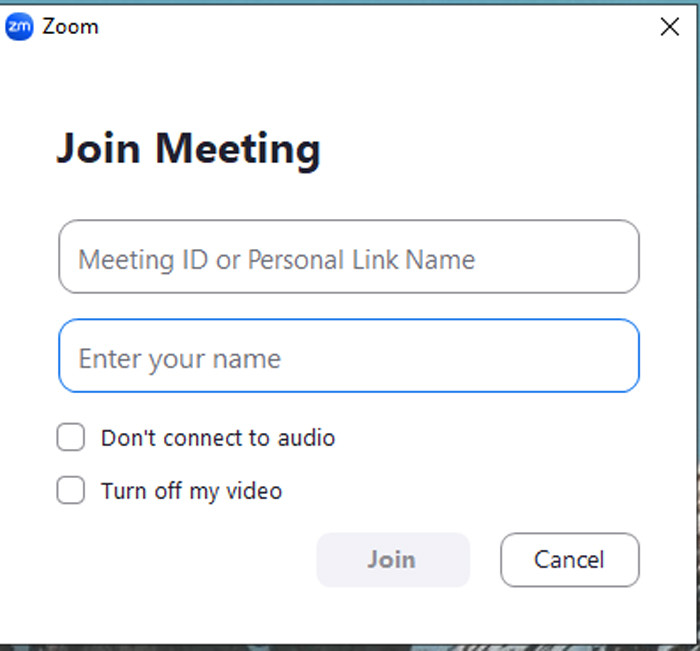Click the Meeting ID or Personal Link Name field
This screenshot has height=651, width=700.
pos(348,257)
